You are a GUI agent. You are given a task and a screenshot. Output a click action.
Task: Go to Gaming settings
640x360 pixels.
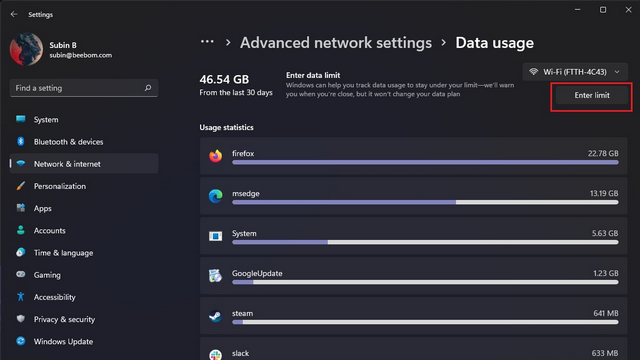[x=84, y=275]
